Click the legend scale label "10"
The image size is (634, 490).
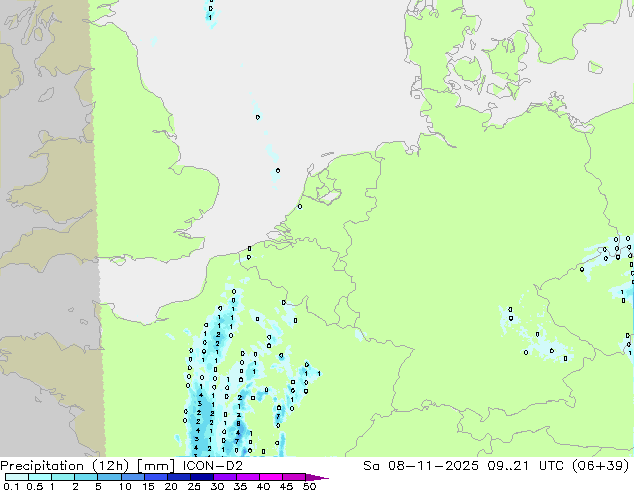point(125,486)
